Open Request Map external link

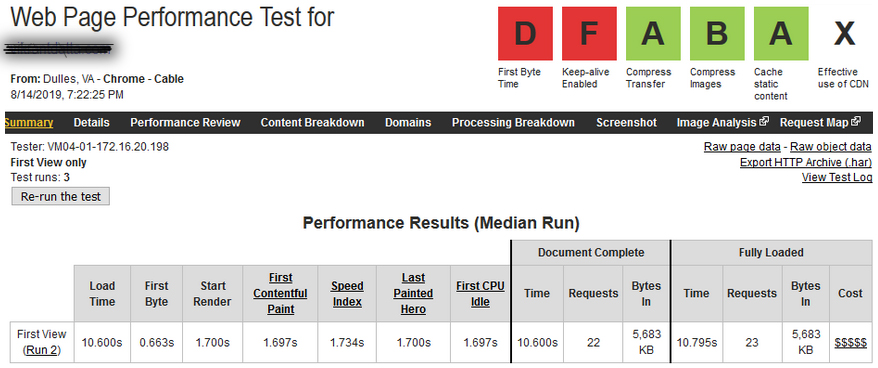click(820, 123)
